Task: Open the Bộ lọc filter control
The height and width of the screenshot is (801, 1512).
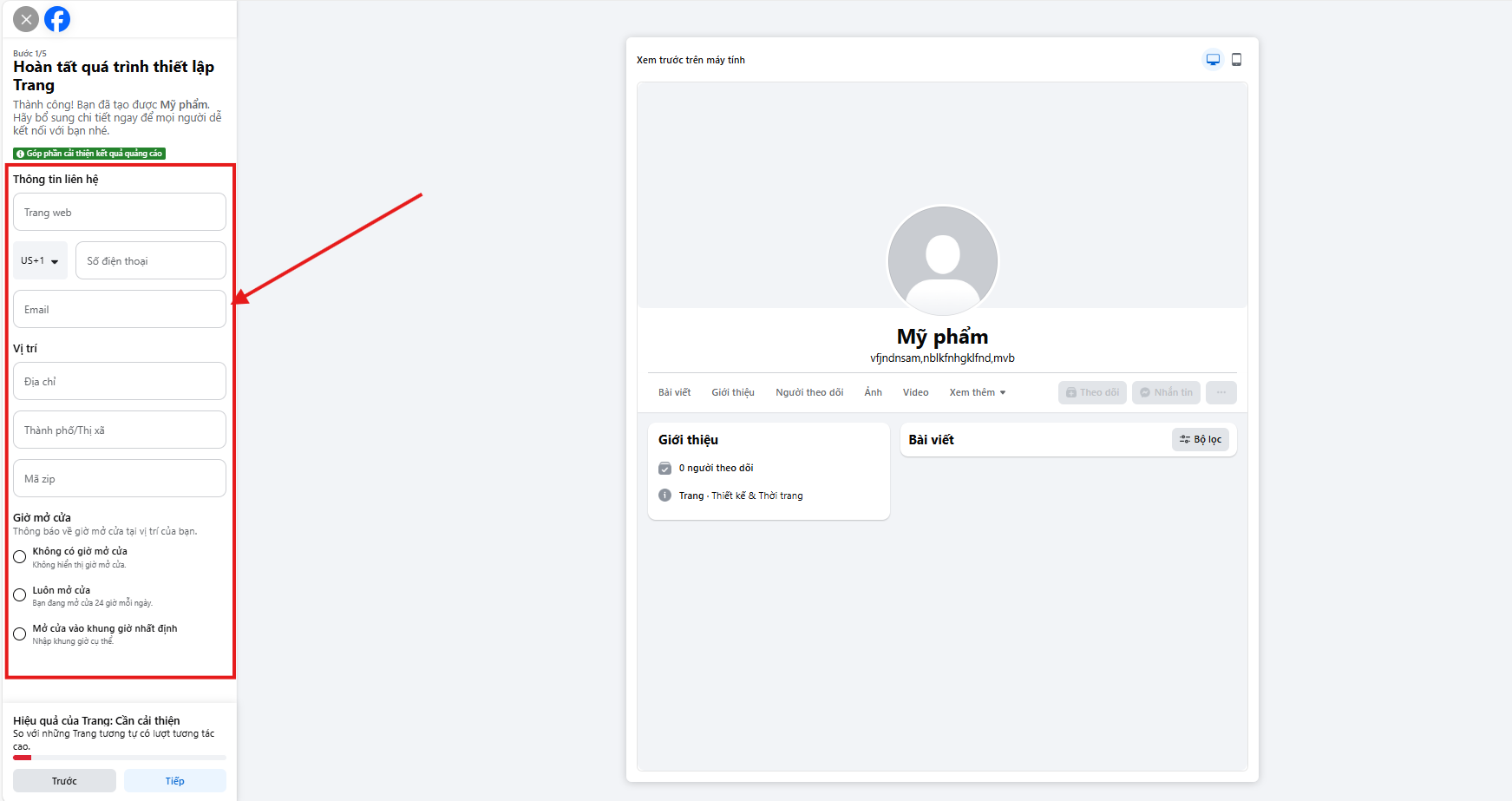Action: 1201,439
